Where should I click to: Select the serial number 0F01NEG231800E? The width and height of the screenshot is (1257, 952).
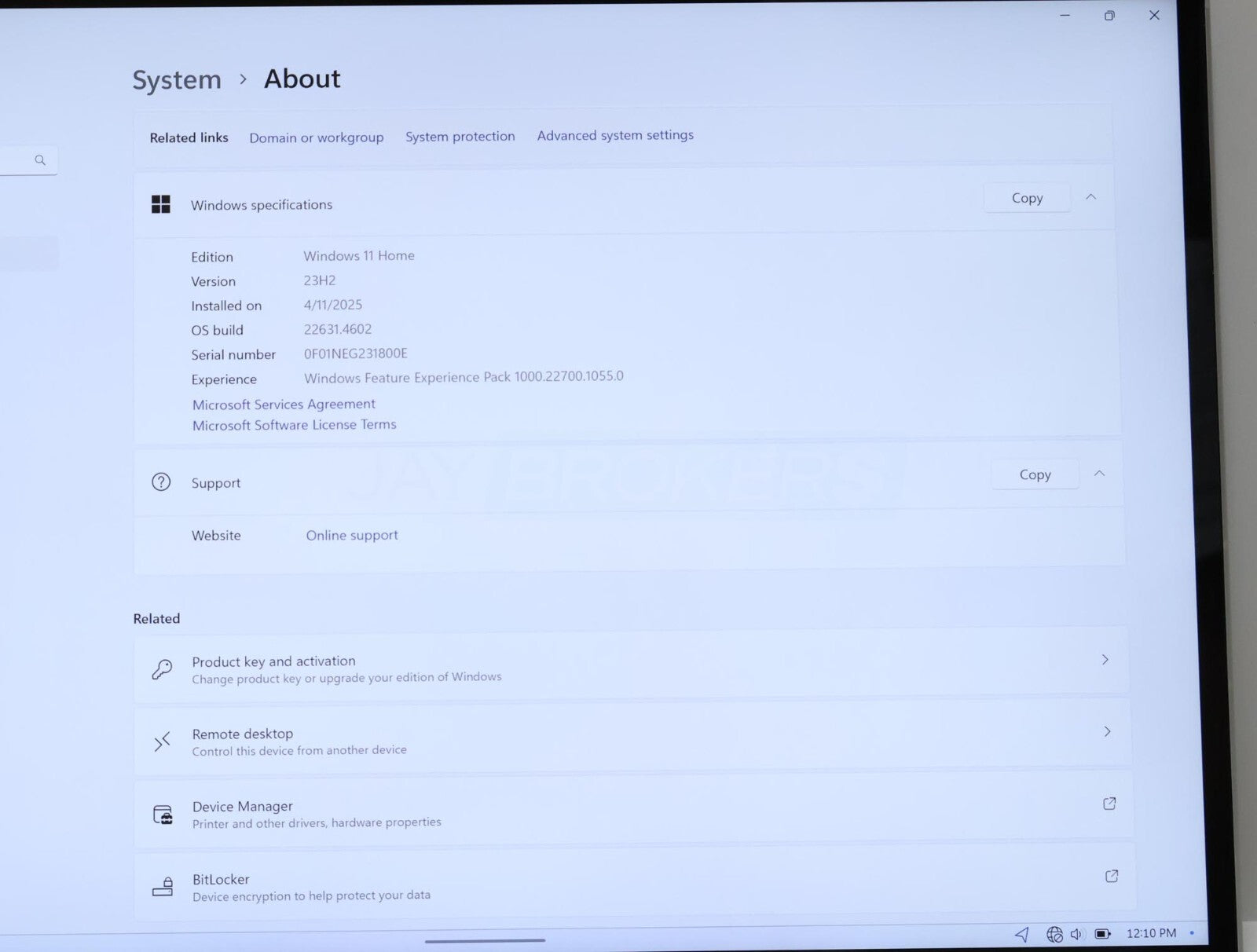coord(356,353)
